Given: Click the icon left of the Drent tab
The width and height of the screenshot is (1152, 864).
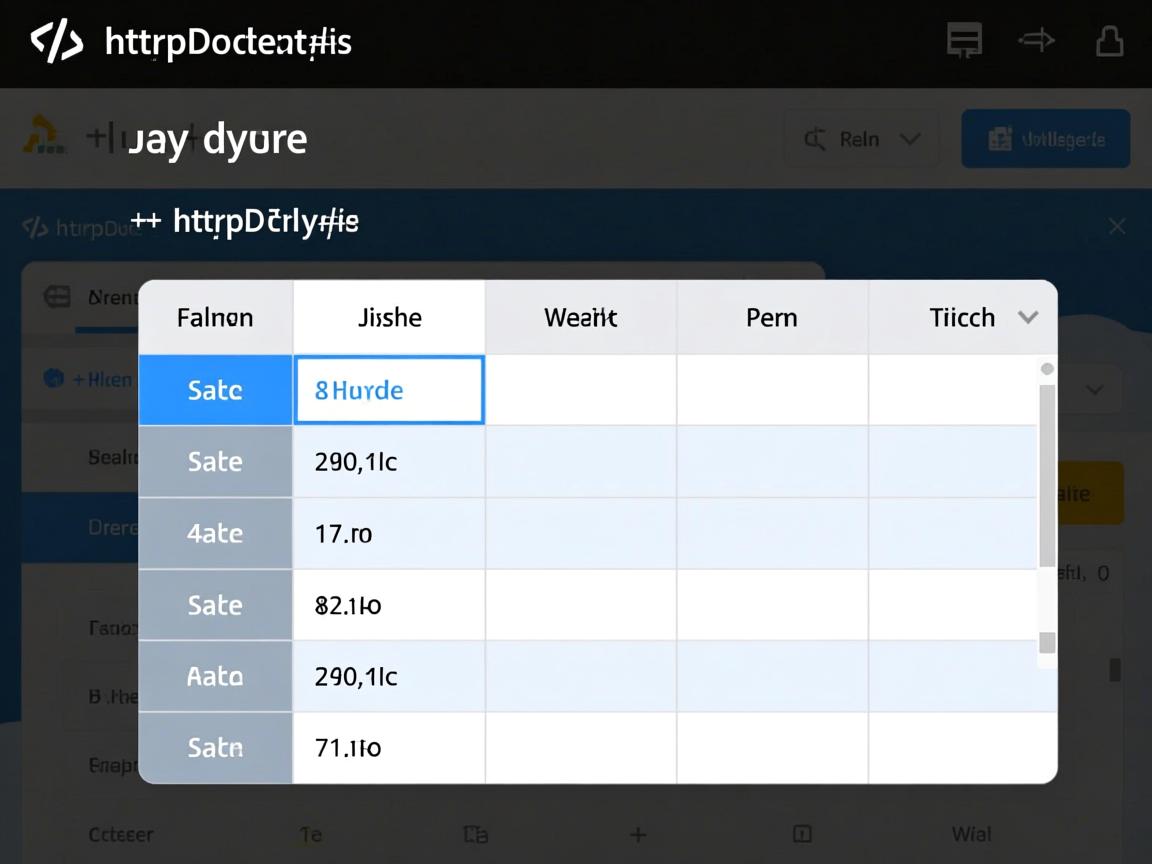Looking at the screenshot, I should (57, 297).
